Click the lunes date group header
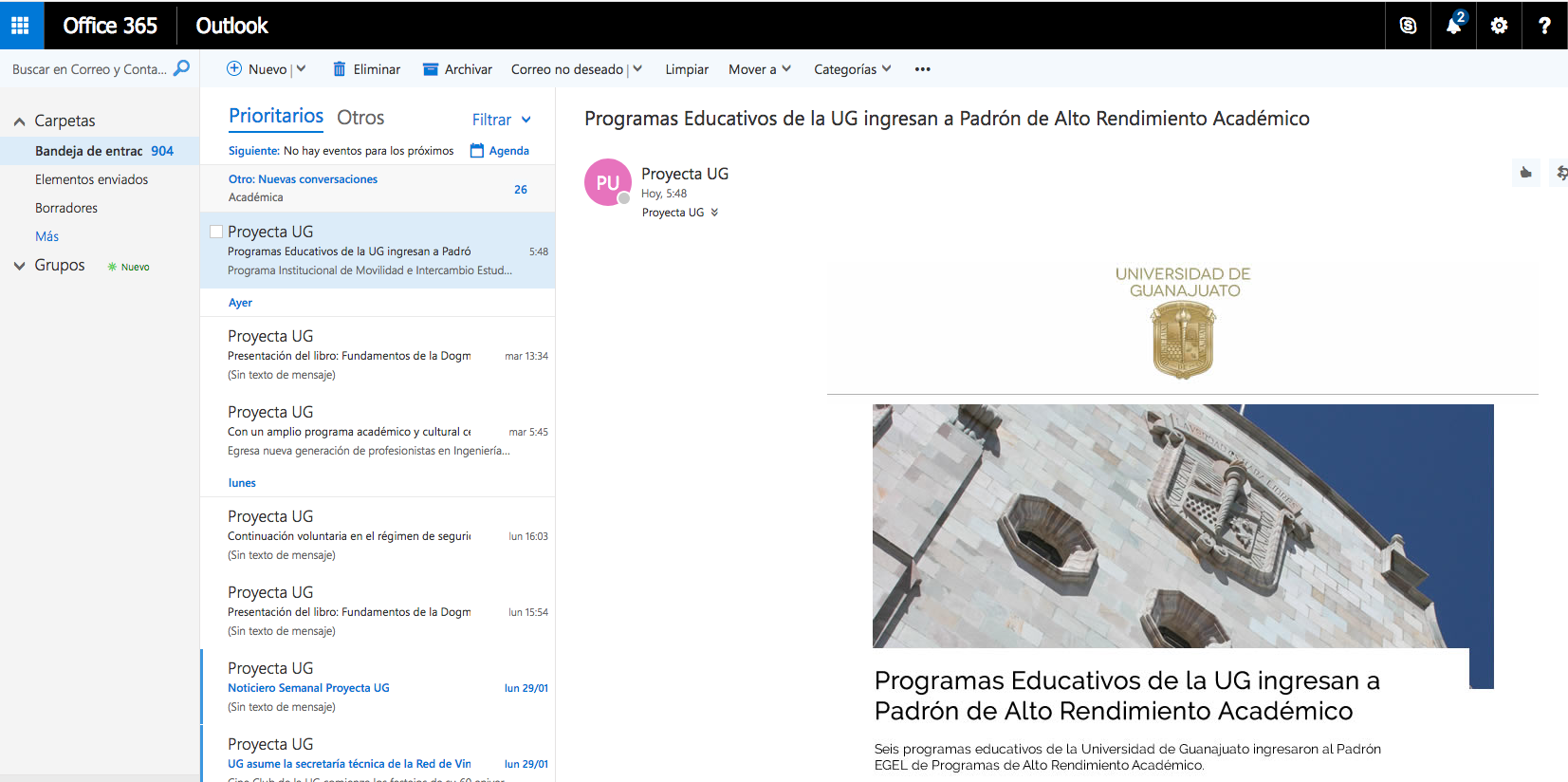1568x782 pixels. point(242,483)
